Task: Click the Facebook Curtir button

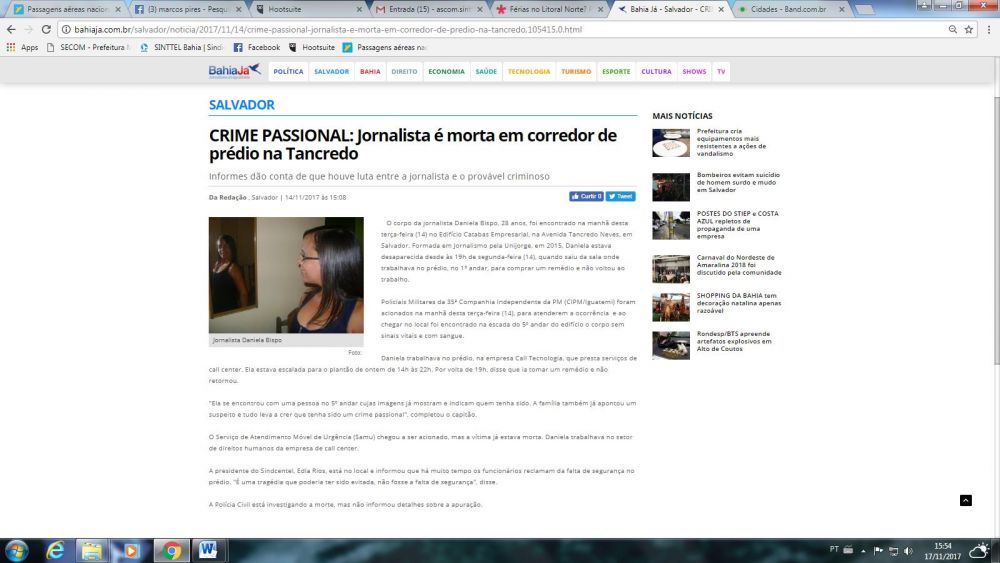Action: click(586, 196)
